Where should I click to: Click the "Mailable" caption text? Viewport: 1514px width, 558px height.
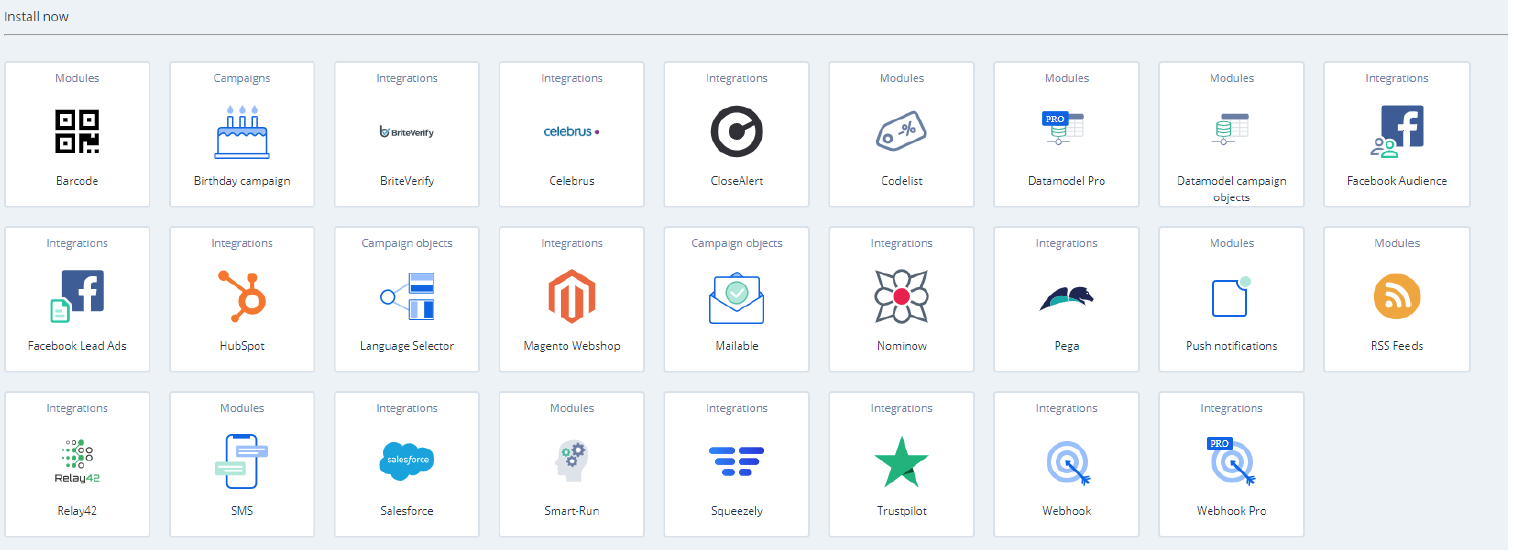pos(737,346)
